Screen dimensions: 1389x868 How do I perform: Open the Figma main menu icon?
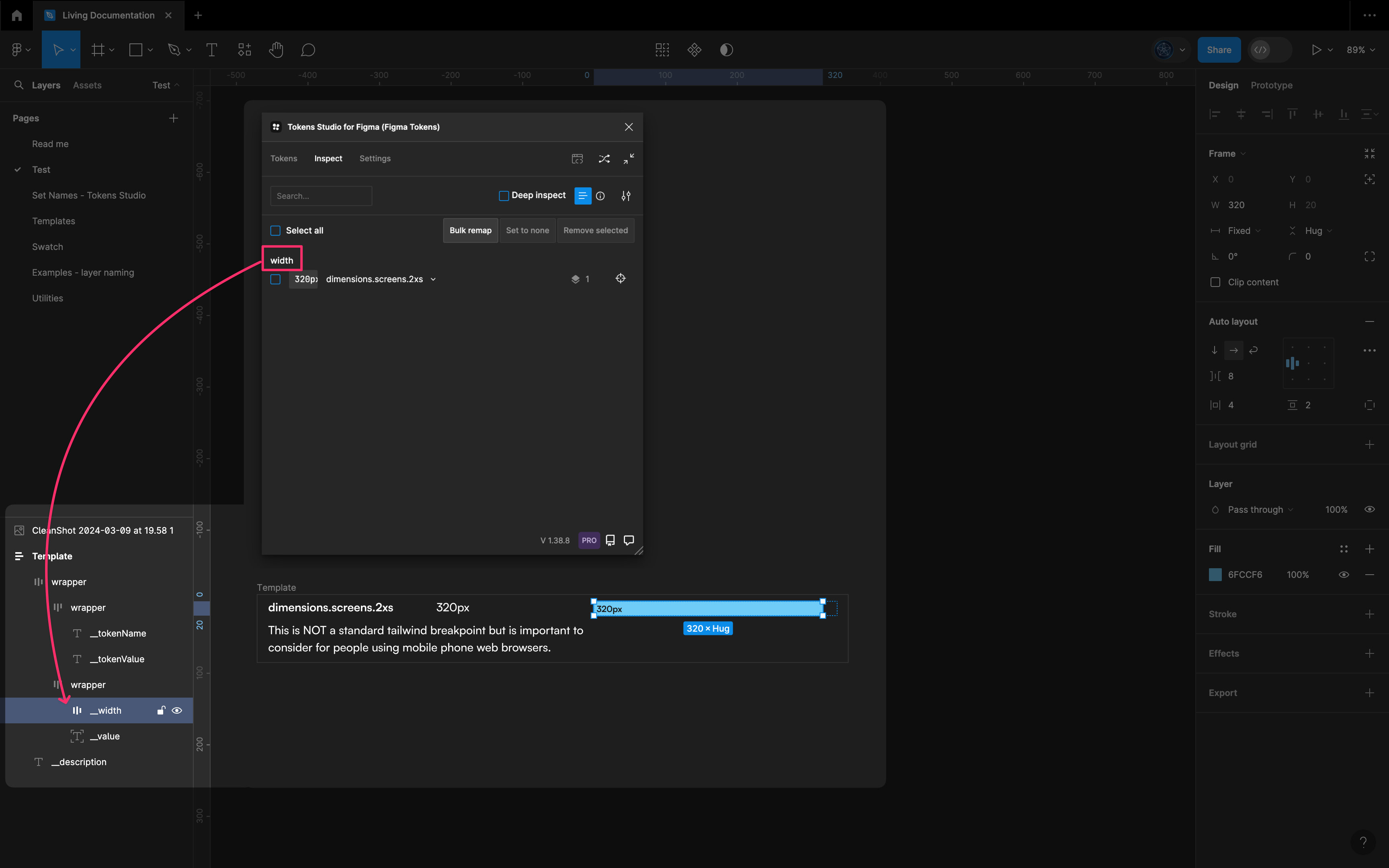[x=16, y=50]
